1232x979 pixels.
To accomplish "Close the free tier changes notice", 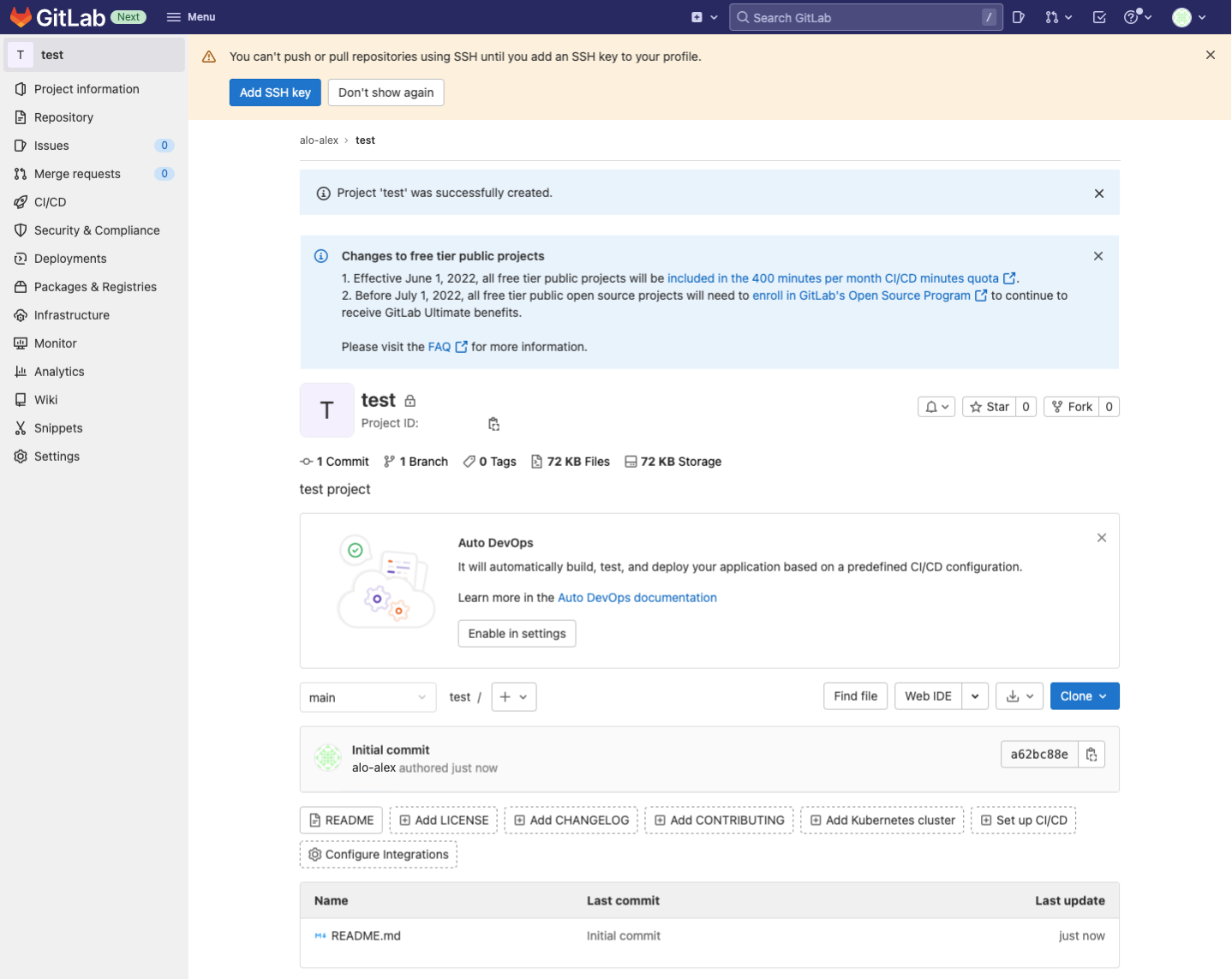I will click(1098, 256).
